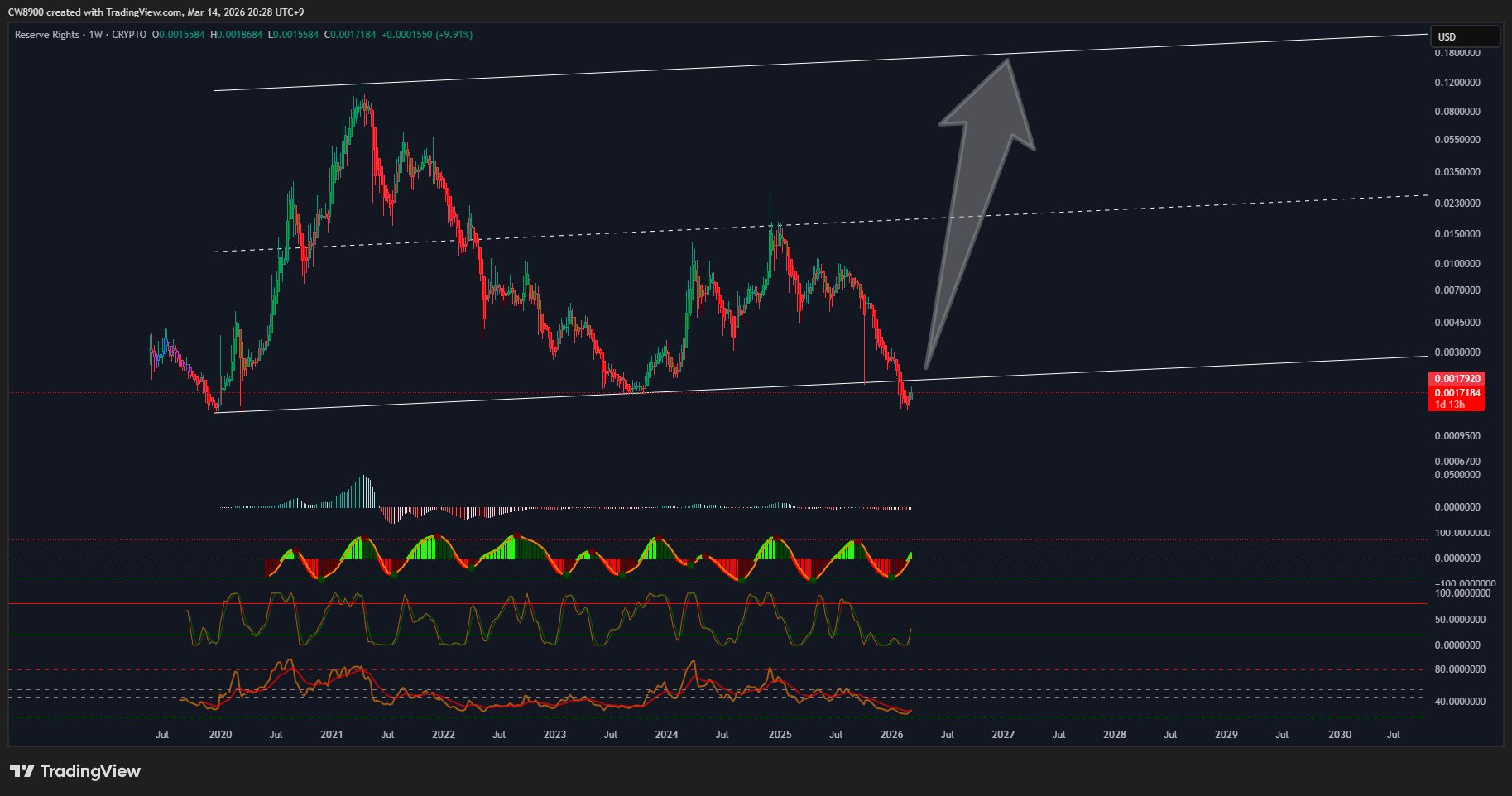Click the 0.0045000 price axis label
This screenshot has width=1512, height=796.
(1457, 323)
